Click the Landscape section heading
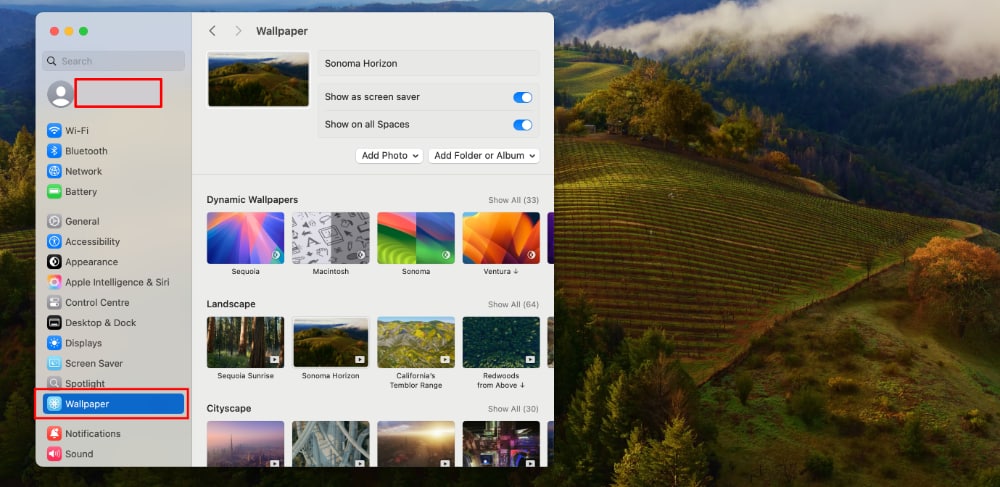This screenshot has width=1000, height=487. tap(231, 305)
